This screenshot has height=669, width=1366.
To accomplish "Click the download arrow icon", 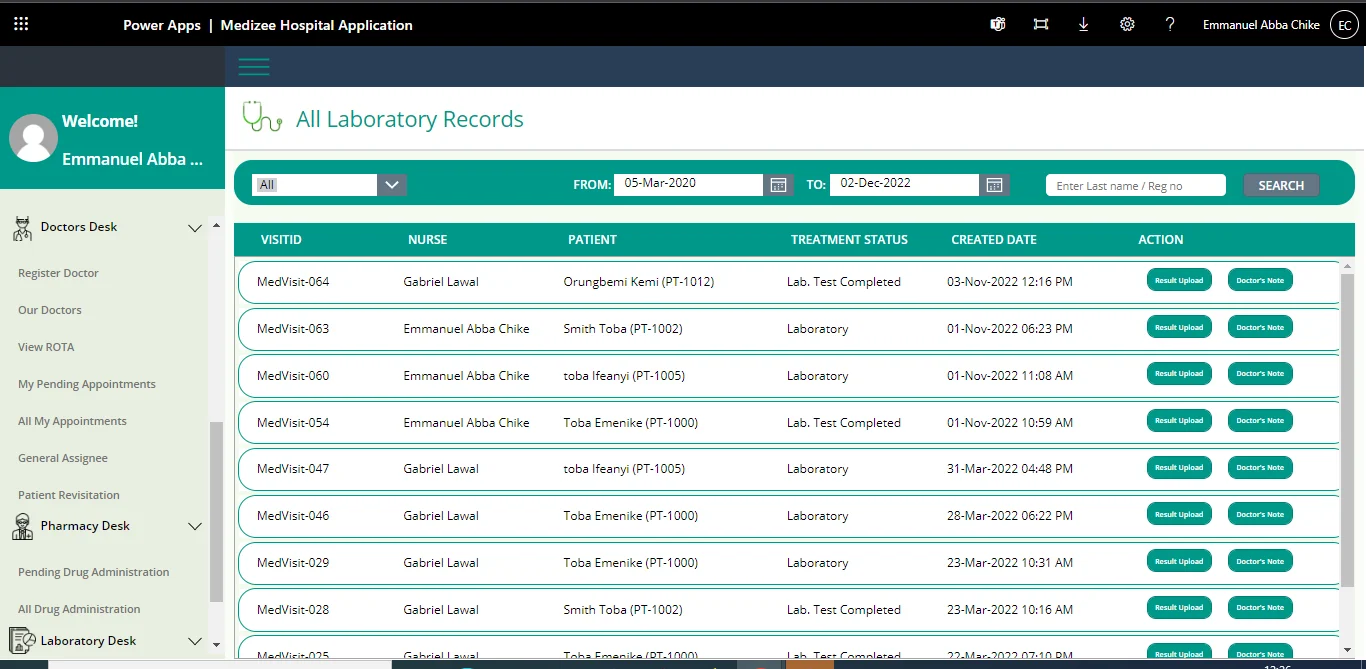I will point(1083,24).
